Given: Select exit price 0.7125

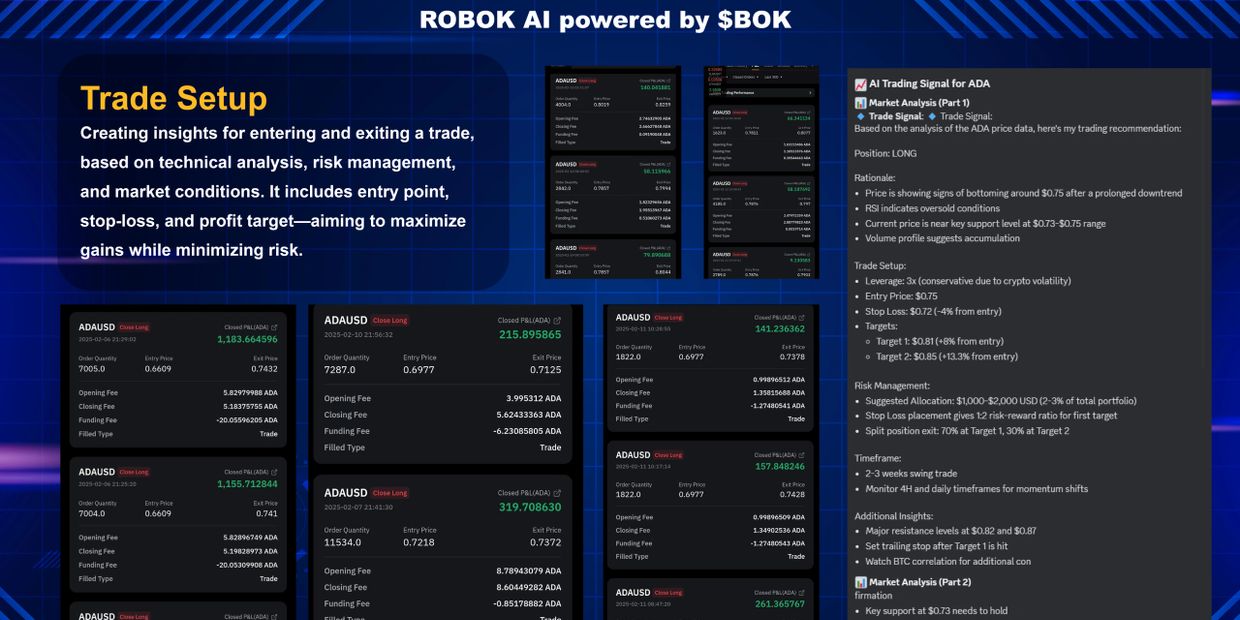Looking at the screenshot, I should click(546, 370).
